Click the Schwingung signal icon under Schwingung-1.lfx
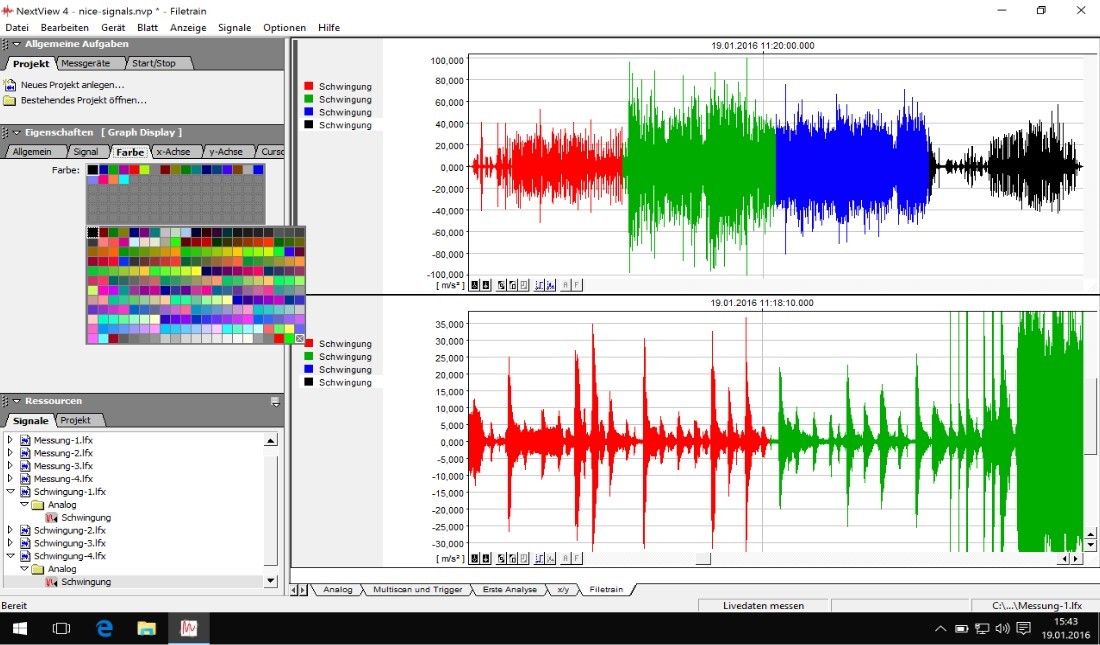The width and height of the screenshot is (1100, 645). click(51, 518)
